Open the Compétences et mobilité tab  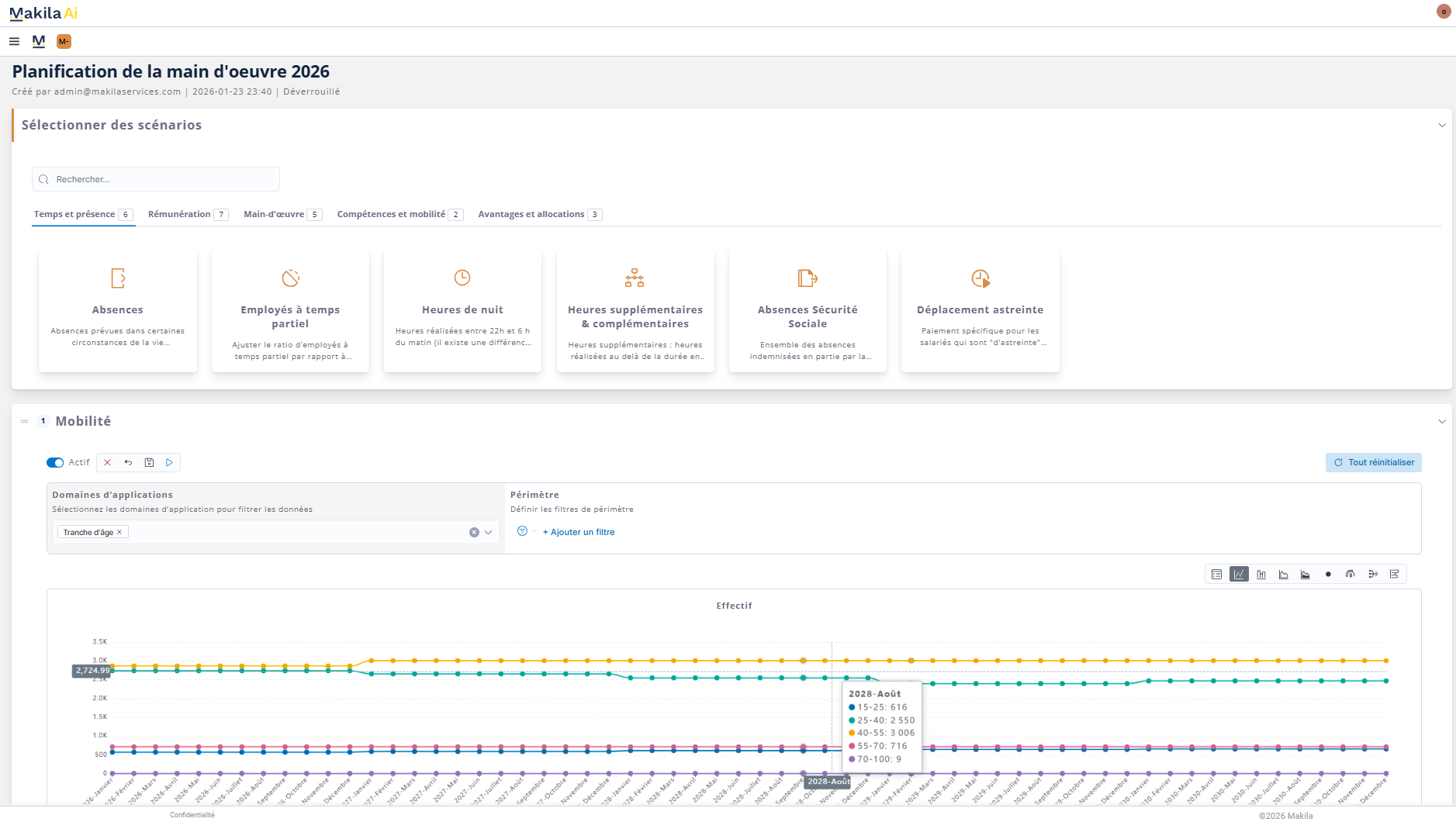[391, 215]
